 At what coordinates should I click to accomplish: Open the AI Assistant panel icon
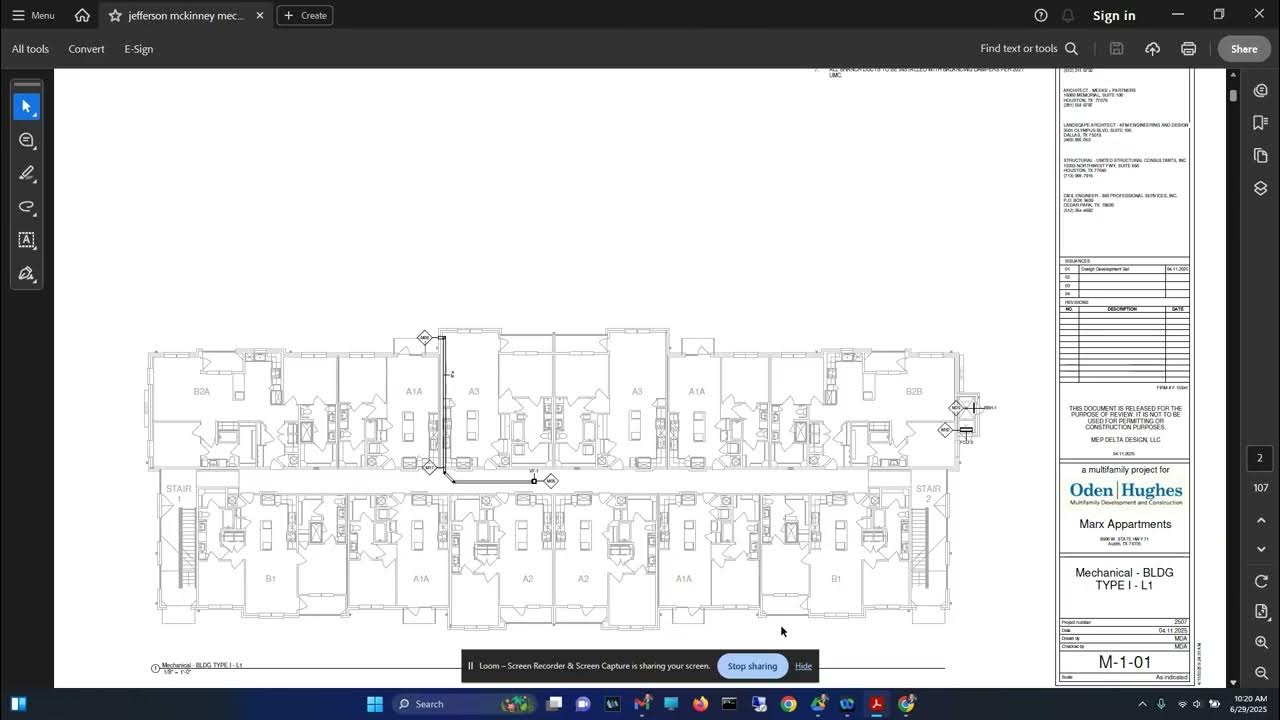(1260, 89)
